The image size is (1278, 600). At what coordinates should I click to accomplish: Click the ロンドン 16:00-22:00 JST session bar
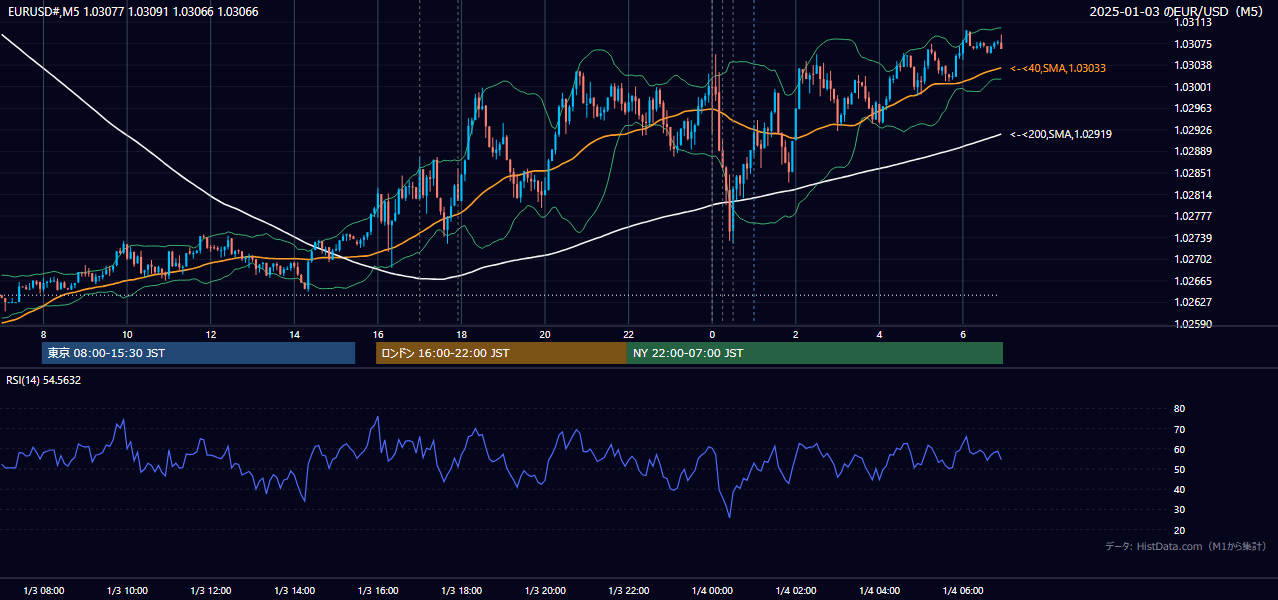pyautogui.click(x=501, y=353)
